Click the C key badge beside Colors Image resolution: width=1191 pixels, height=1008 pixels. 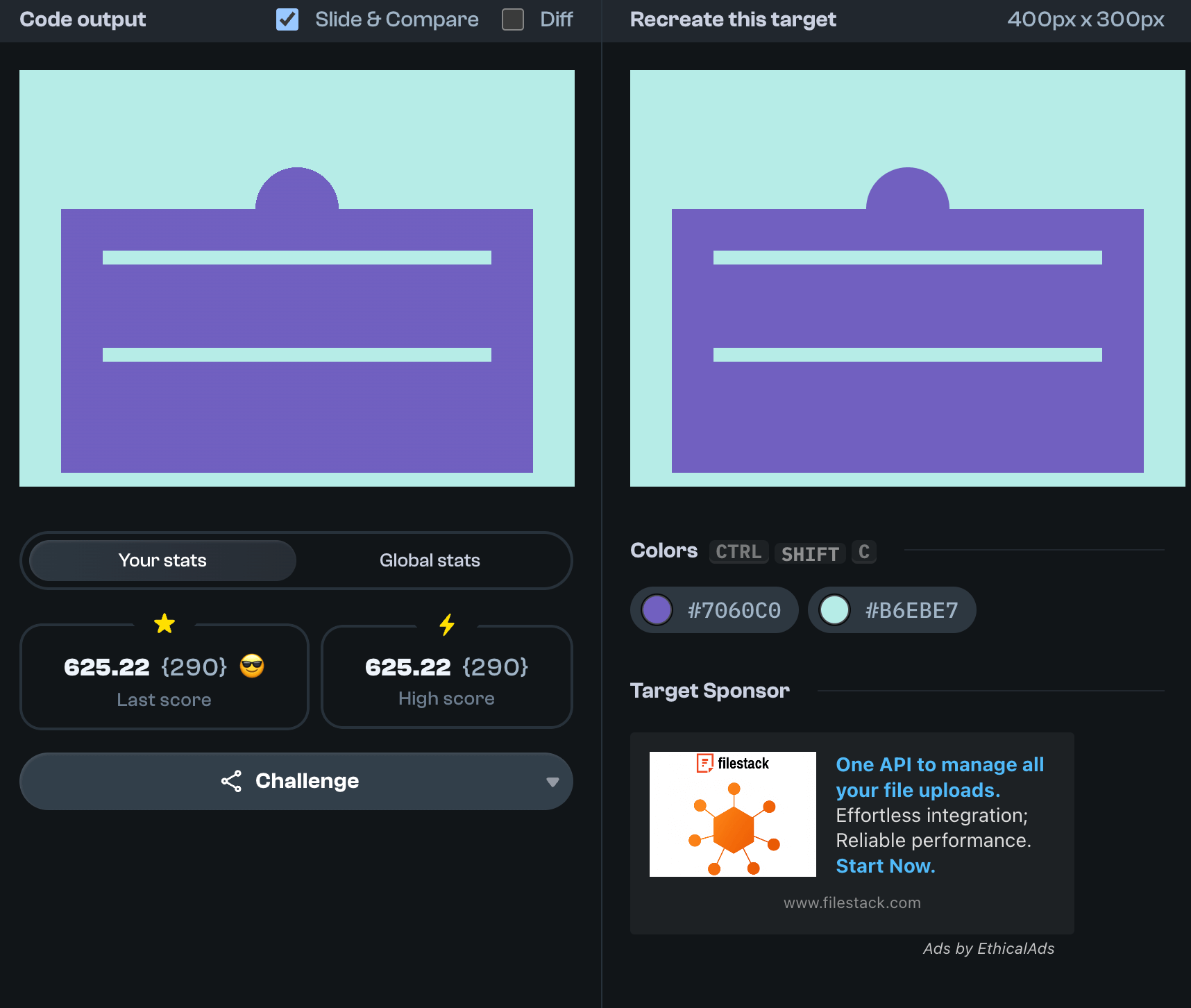[x=863, y=552]
